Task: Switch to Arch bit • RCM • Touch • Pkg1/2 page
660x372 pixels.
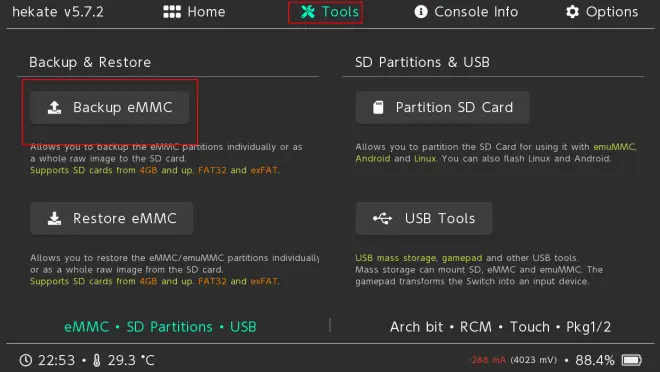Action: click(x=500, y=327)
